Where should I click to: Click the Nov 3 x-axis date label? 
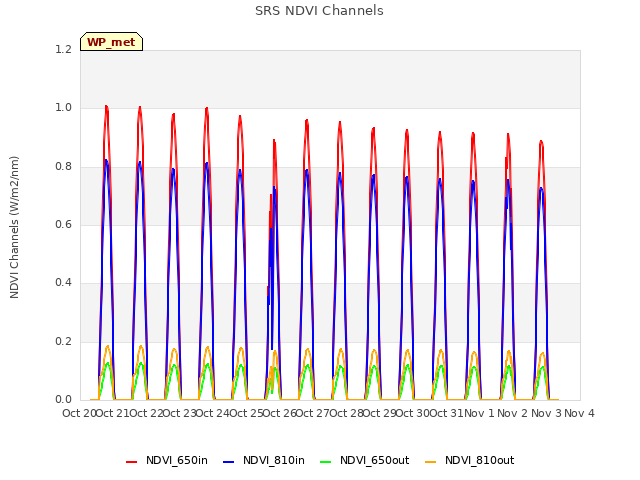(x=546, y=413)
